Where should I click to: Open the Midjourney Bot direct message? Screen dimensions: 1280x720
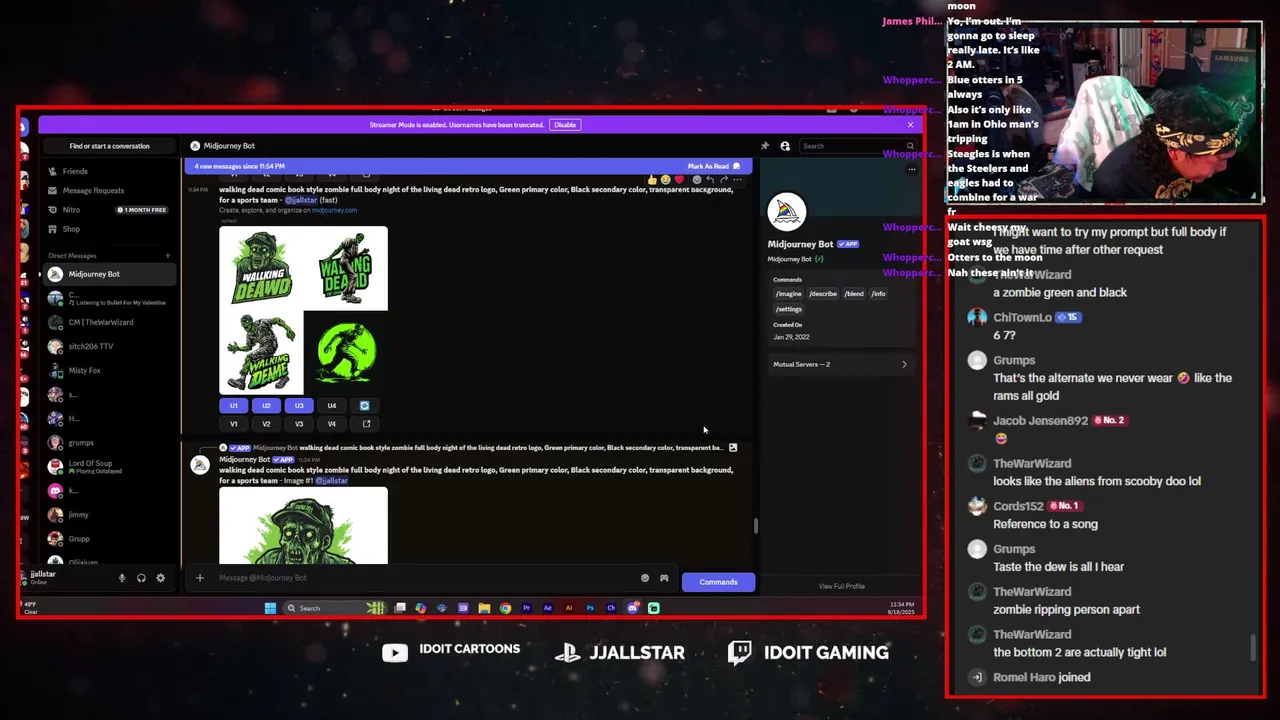[x=110, y=274]
